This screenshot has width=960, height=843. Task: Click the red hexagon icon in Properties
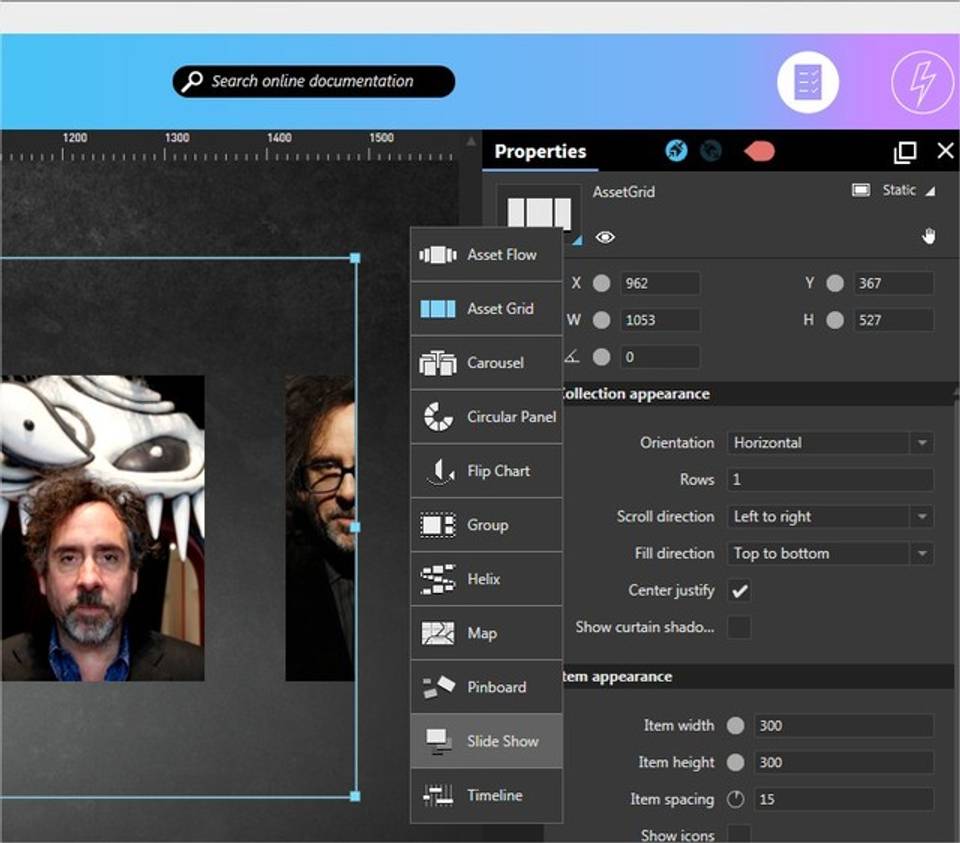(759, 151)
